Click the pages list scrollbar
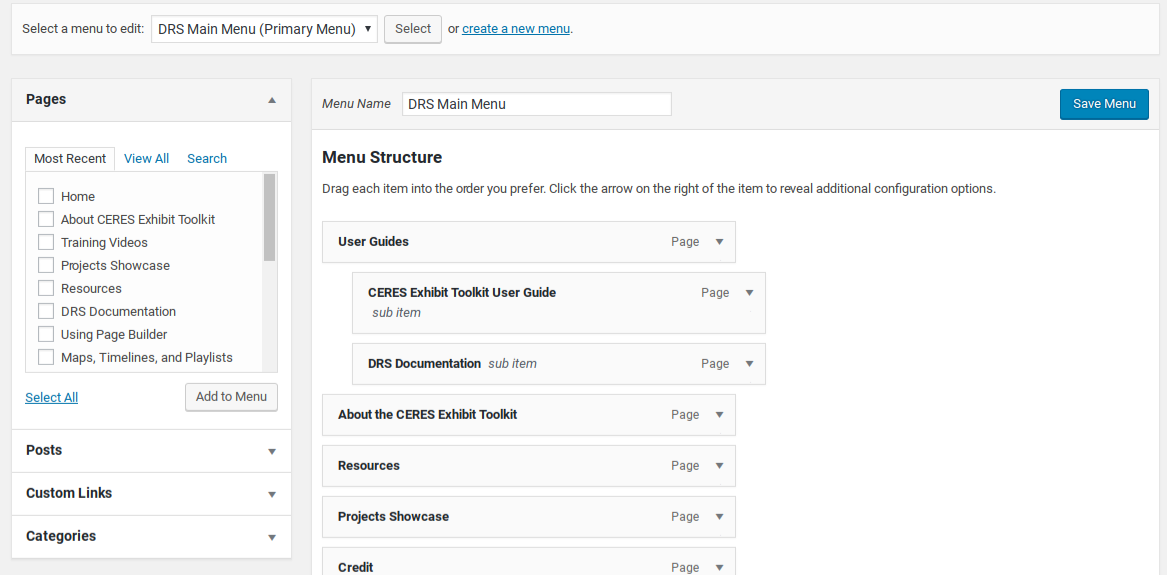The image size is (1167, 575). click(269, 217)
